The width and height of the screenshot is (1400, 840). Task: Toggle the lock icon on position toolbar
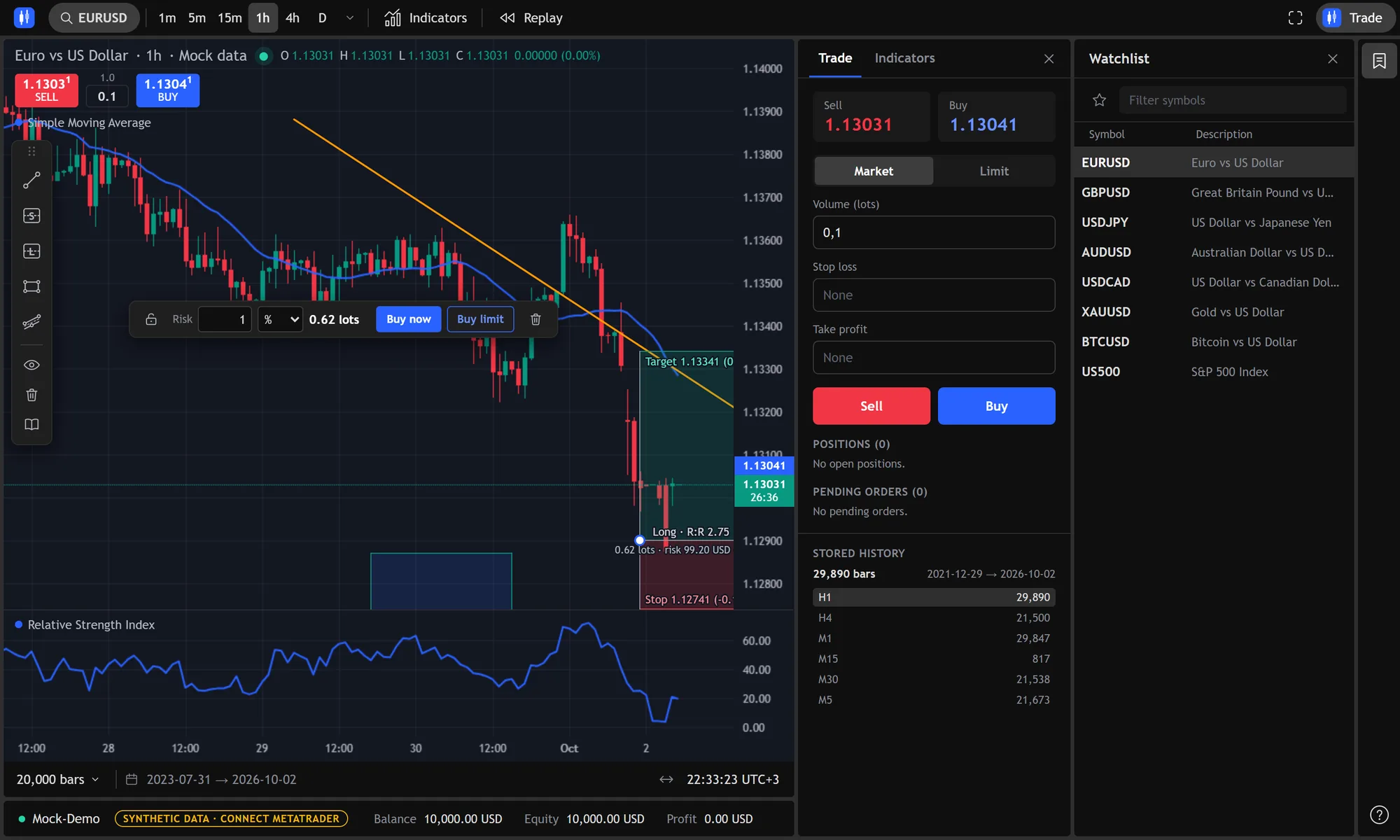point(151,319)
